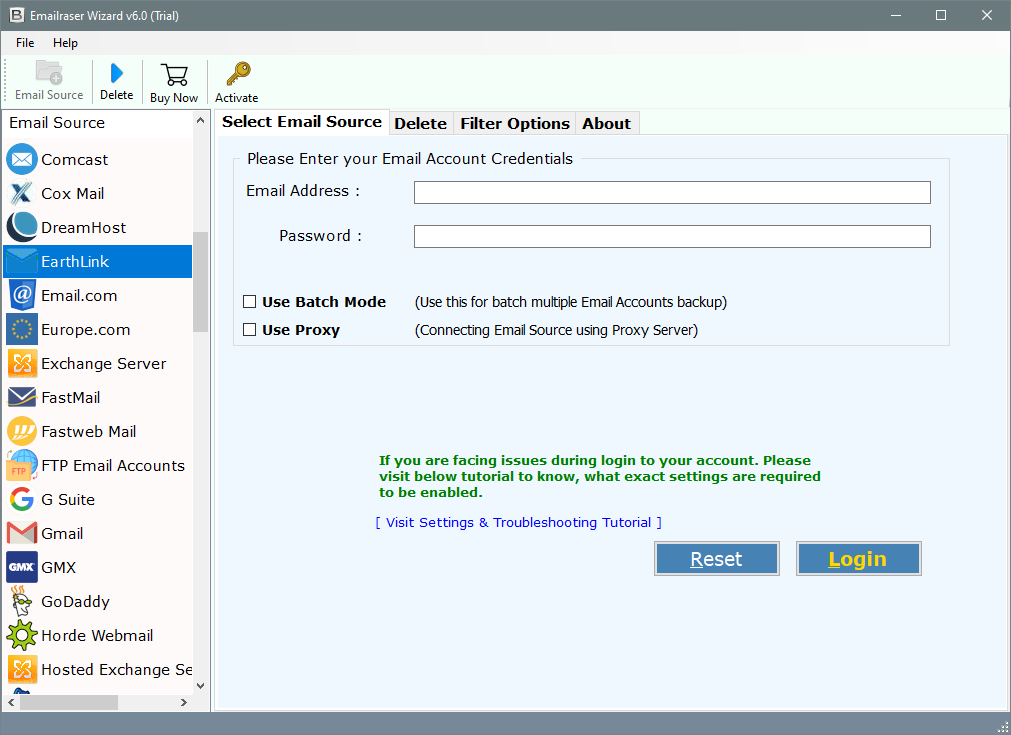The image size is (1011, 735).
Task: Select Comcast text in source list
Action: (75, 159)
